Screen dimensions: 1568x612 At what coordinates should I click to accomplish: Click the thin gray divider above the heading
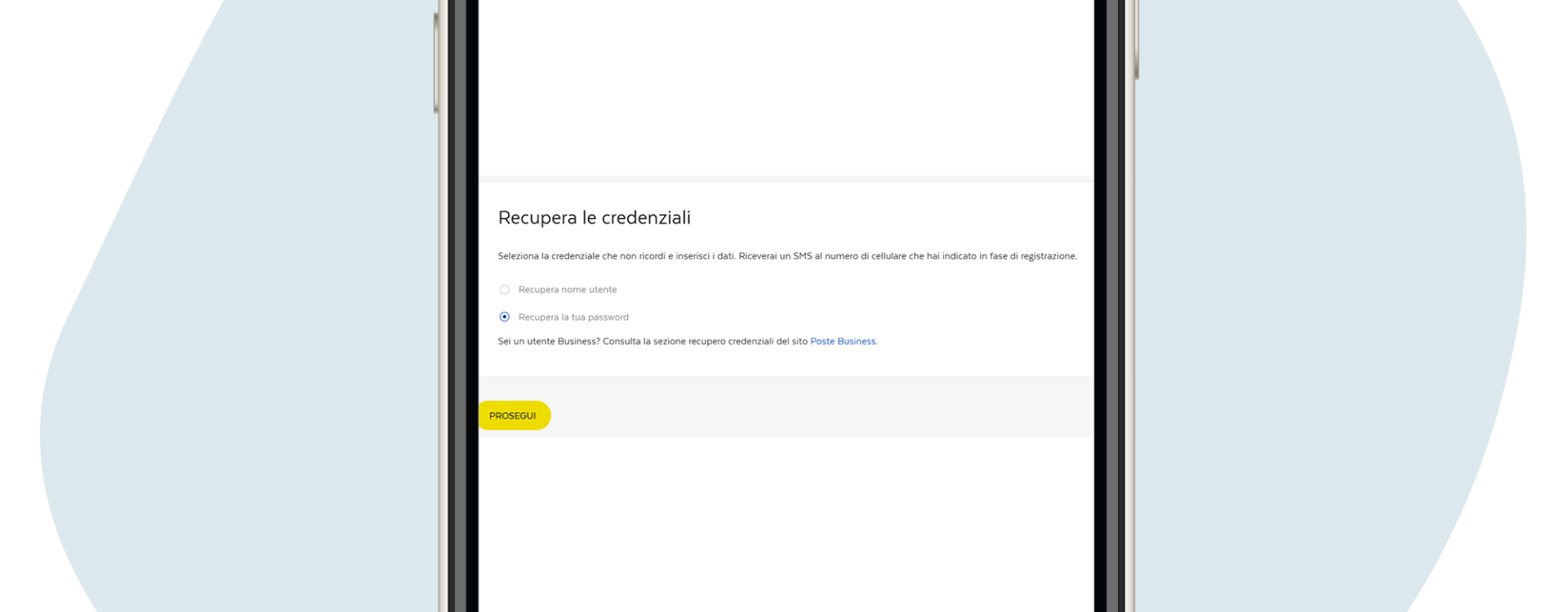pos(786,179)
